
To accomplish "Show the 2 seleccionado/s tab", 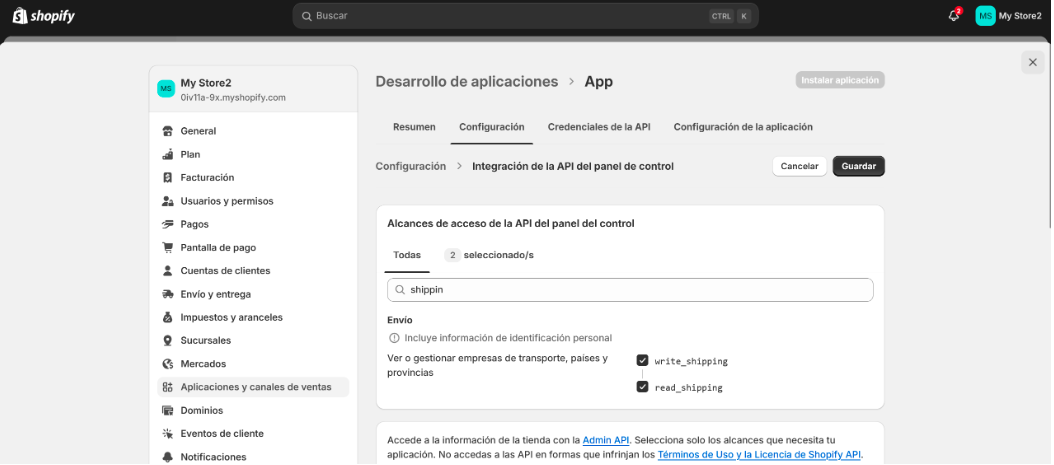I will click(489, 255).
